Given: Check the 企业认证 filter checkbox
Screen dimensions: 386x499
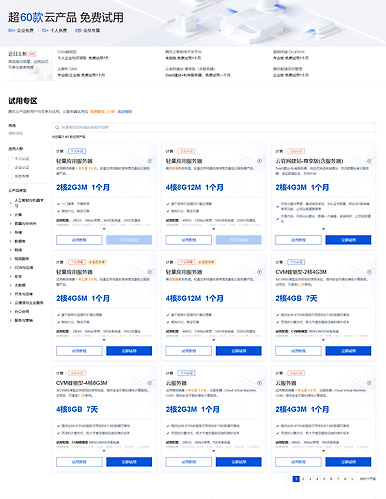Looking at the screenshot, I should (x=10, y=167).
